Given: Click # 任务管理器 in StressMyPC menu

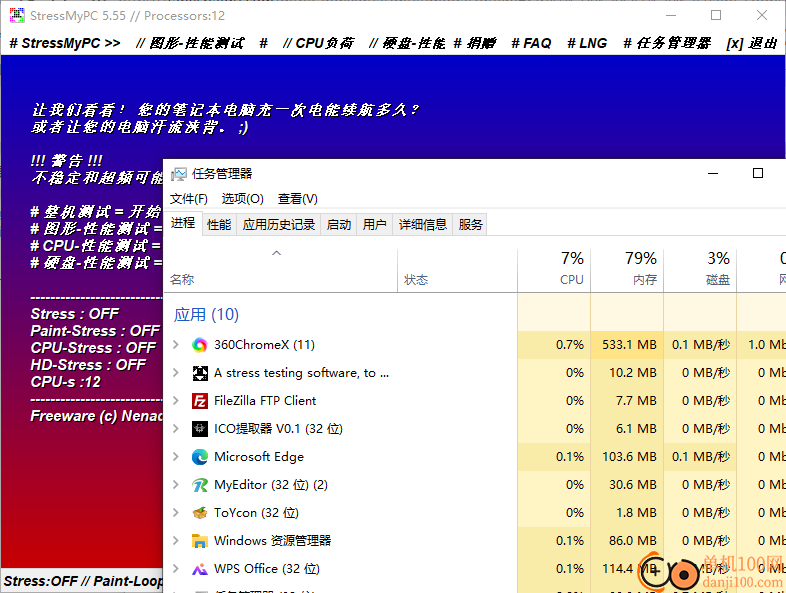Looking at the screenshot, I should [667, 44].
